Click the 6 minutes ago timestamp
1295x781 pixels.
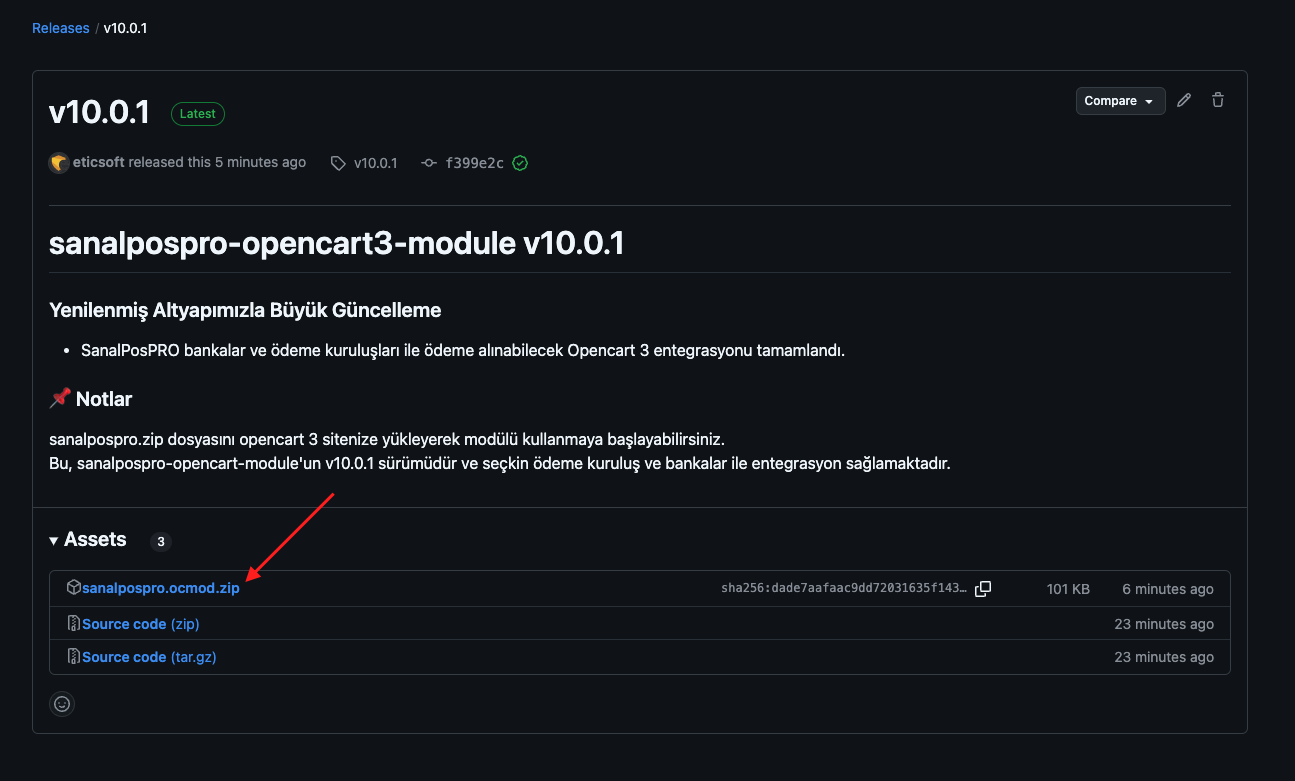click(1168, 589)
